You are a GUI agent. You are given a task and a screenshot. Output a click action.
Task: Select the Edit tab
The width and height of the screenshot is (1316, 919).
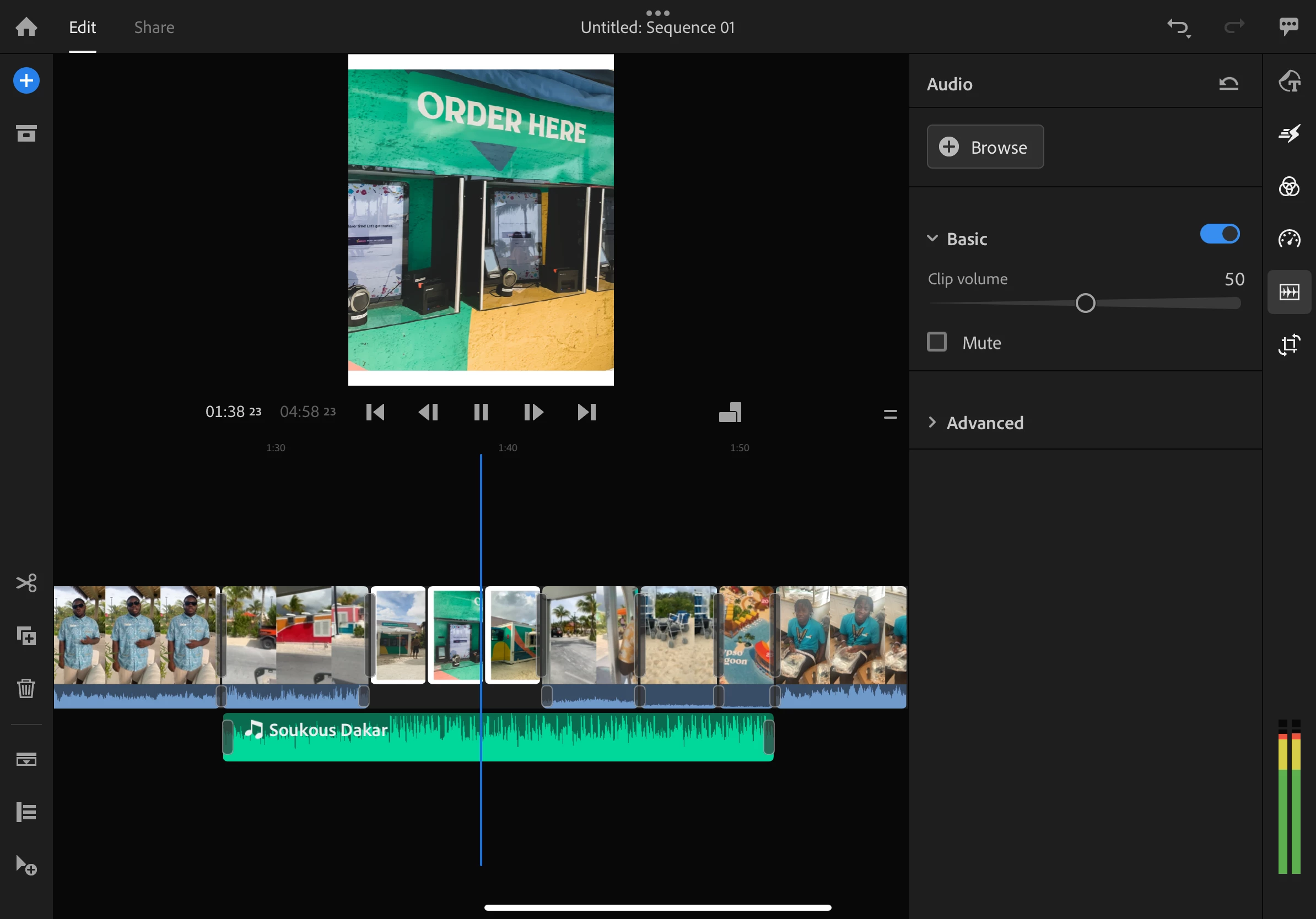click(83, 28)
